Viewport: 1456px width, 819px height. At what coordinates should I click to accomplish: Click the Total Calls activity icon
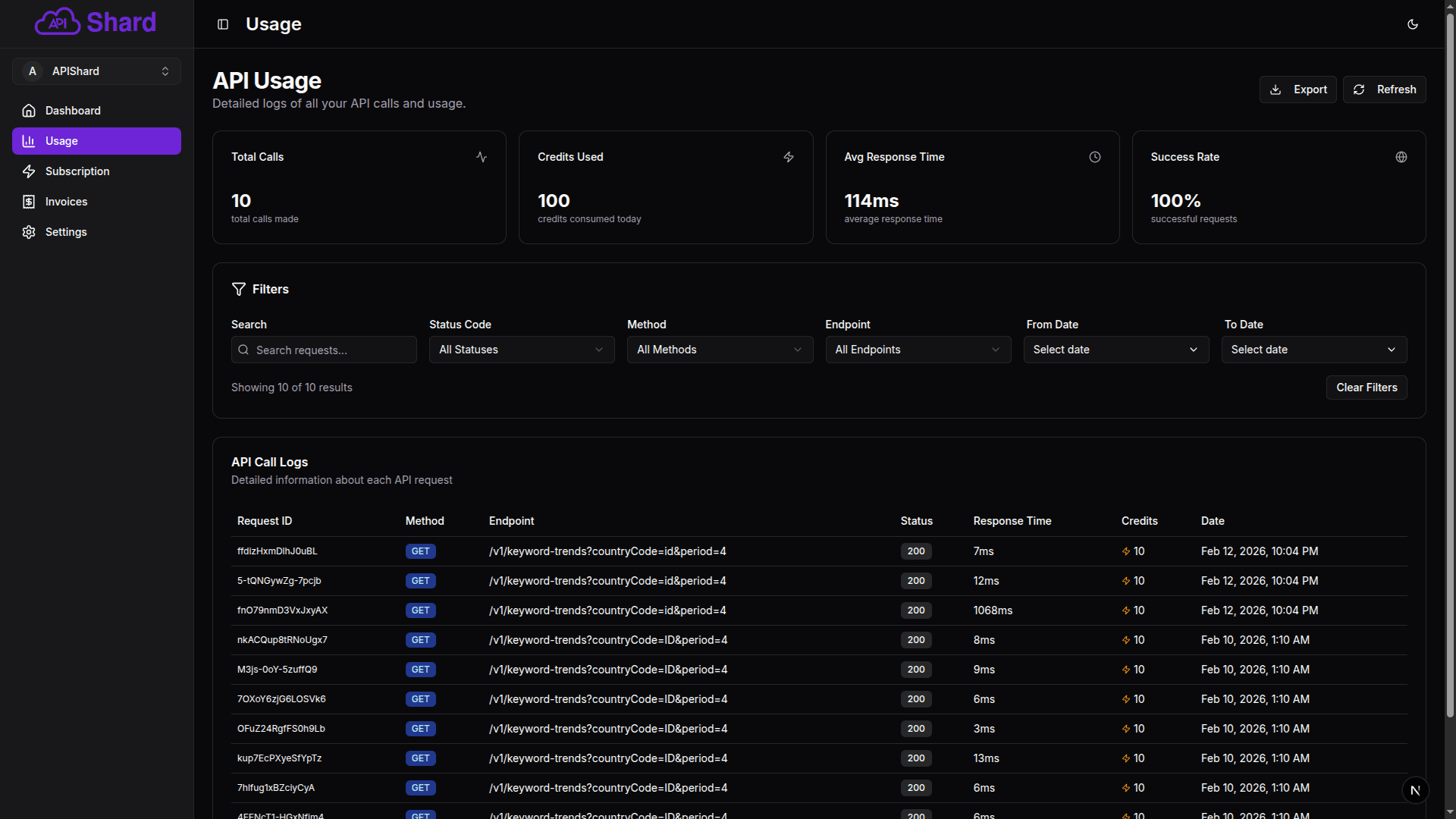pyautogui.click(x=482, y=157)
